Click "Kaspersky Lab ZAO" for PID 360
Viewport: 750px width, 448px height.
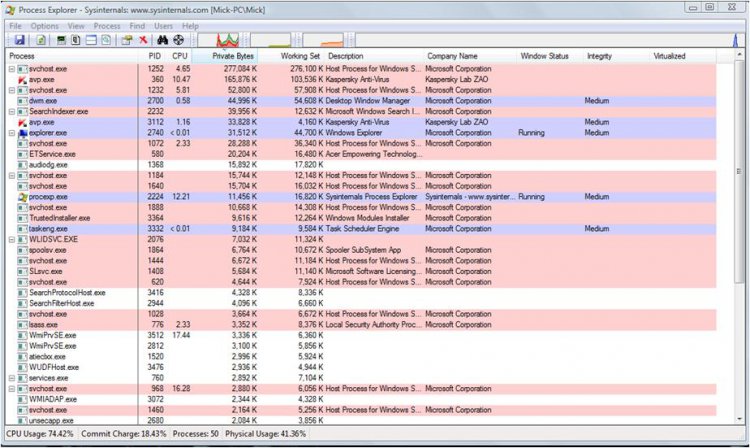coord(456,80)
